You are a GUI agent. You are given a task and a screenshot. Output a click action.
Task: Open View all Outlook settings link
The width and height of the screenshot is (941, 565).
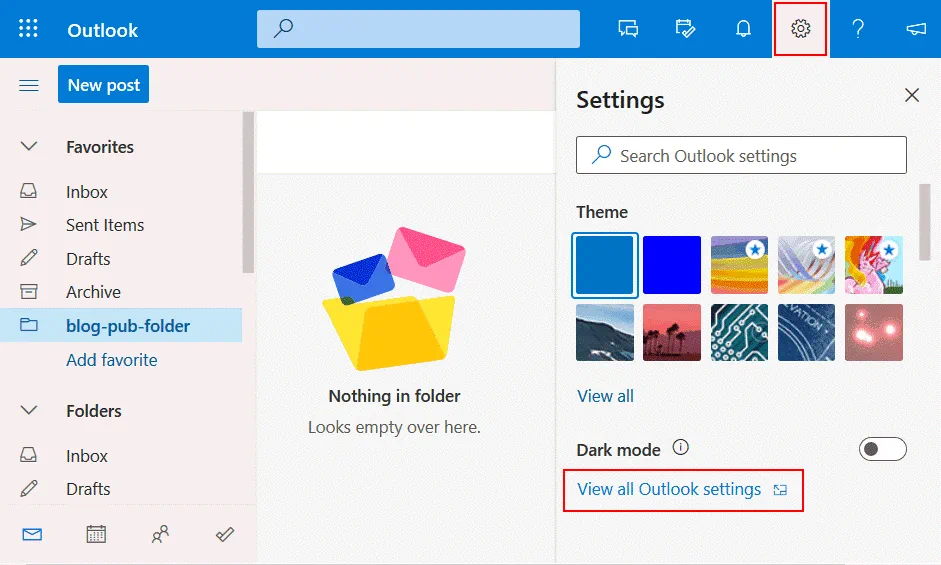[669, 489]
